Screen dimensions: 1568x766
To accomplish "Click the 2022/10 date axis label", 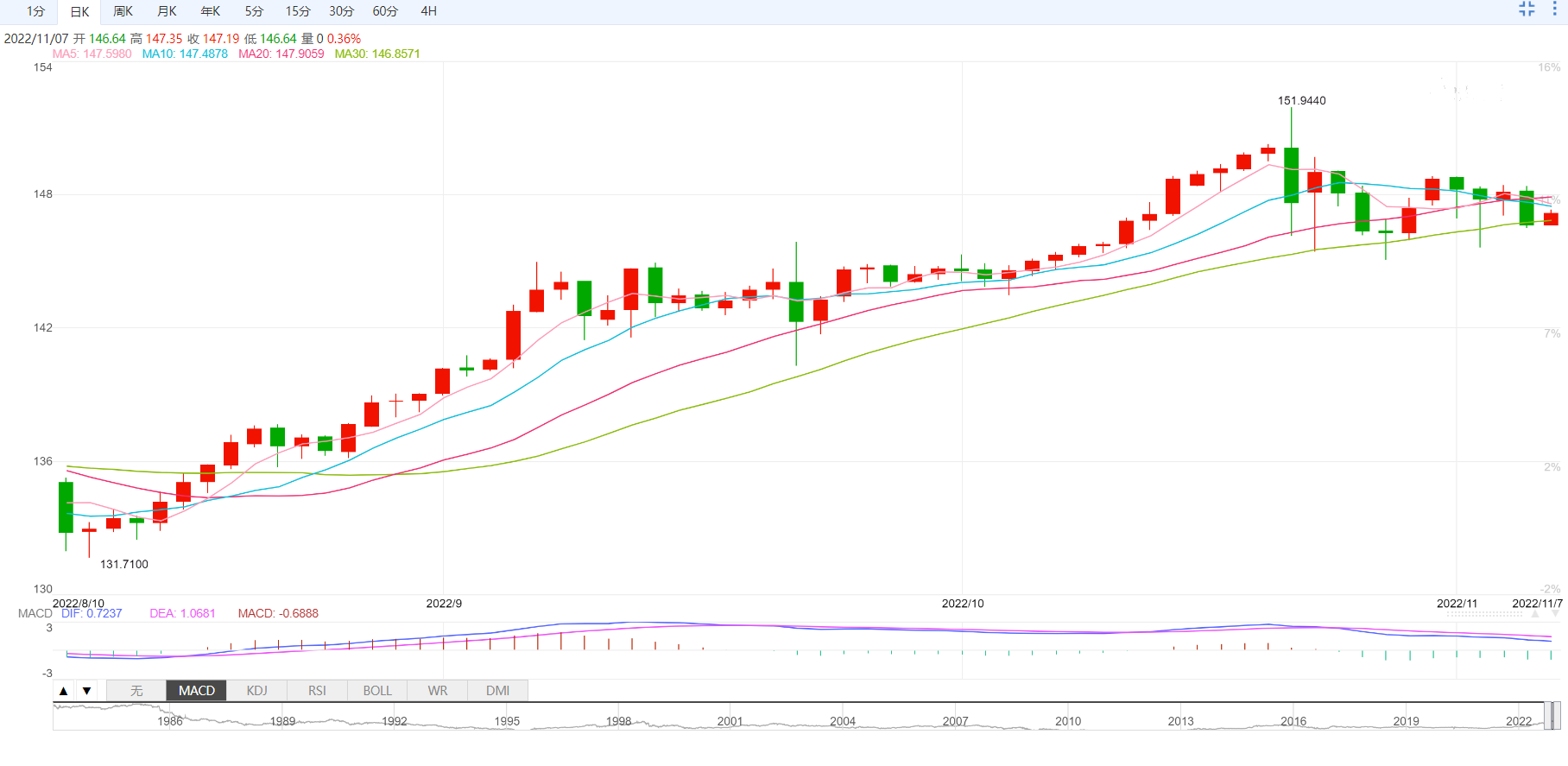I will [x=962, y=604].
